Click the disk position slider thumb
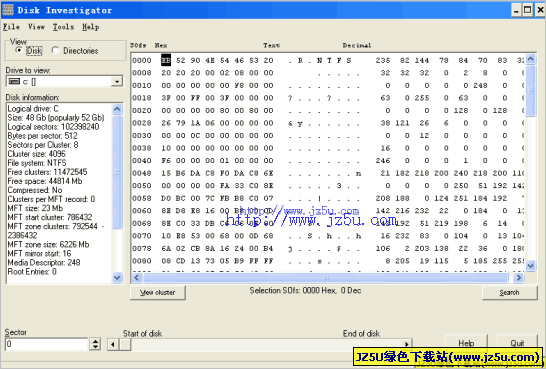The image size is (546, 369). click(125, 345)
